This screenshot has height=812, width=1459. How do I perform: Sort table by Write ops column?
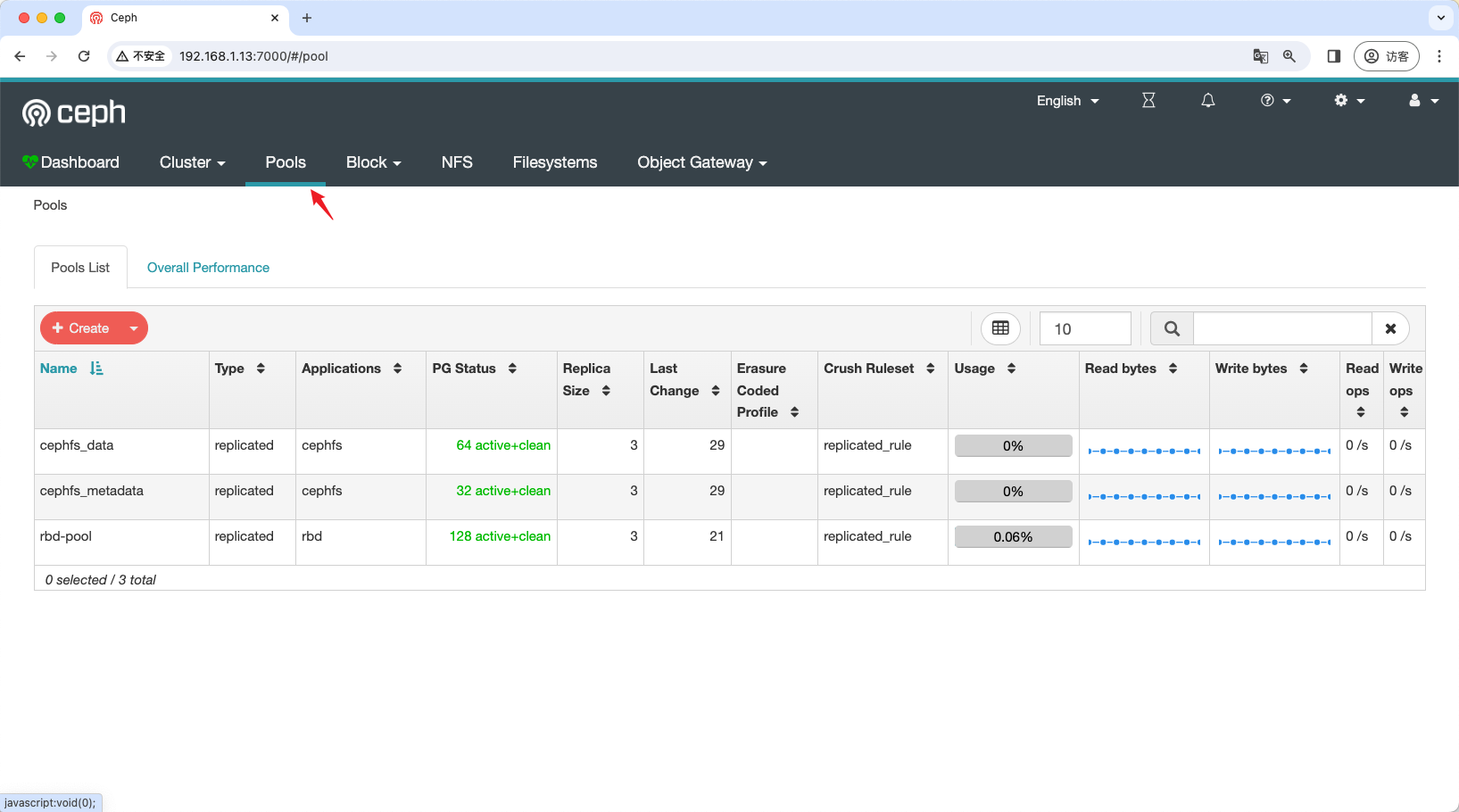pos(1405,390)
